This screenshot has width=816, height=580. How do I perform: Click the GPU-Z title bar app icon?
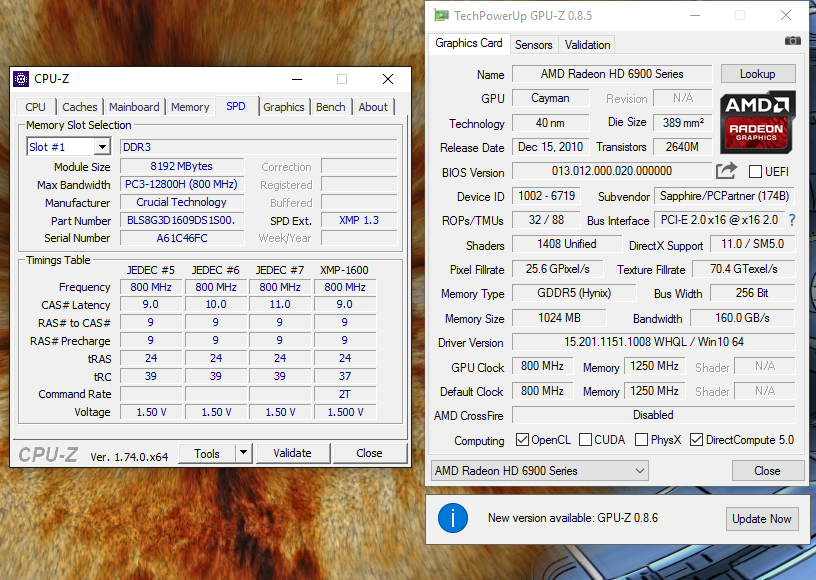click(x=442, y=16)
